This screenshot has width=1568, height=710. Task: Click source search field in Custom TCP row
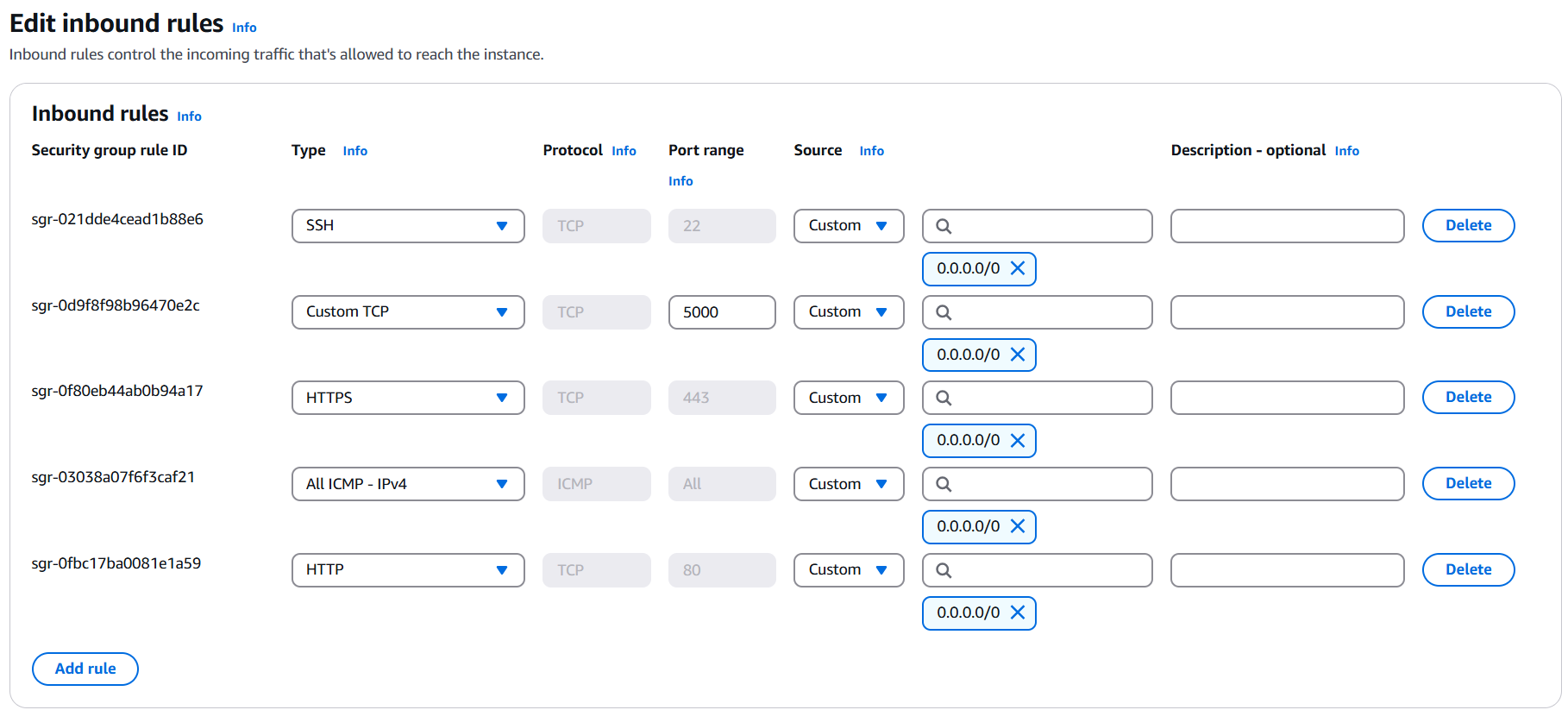coord(1037,312)
